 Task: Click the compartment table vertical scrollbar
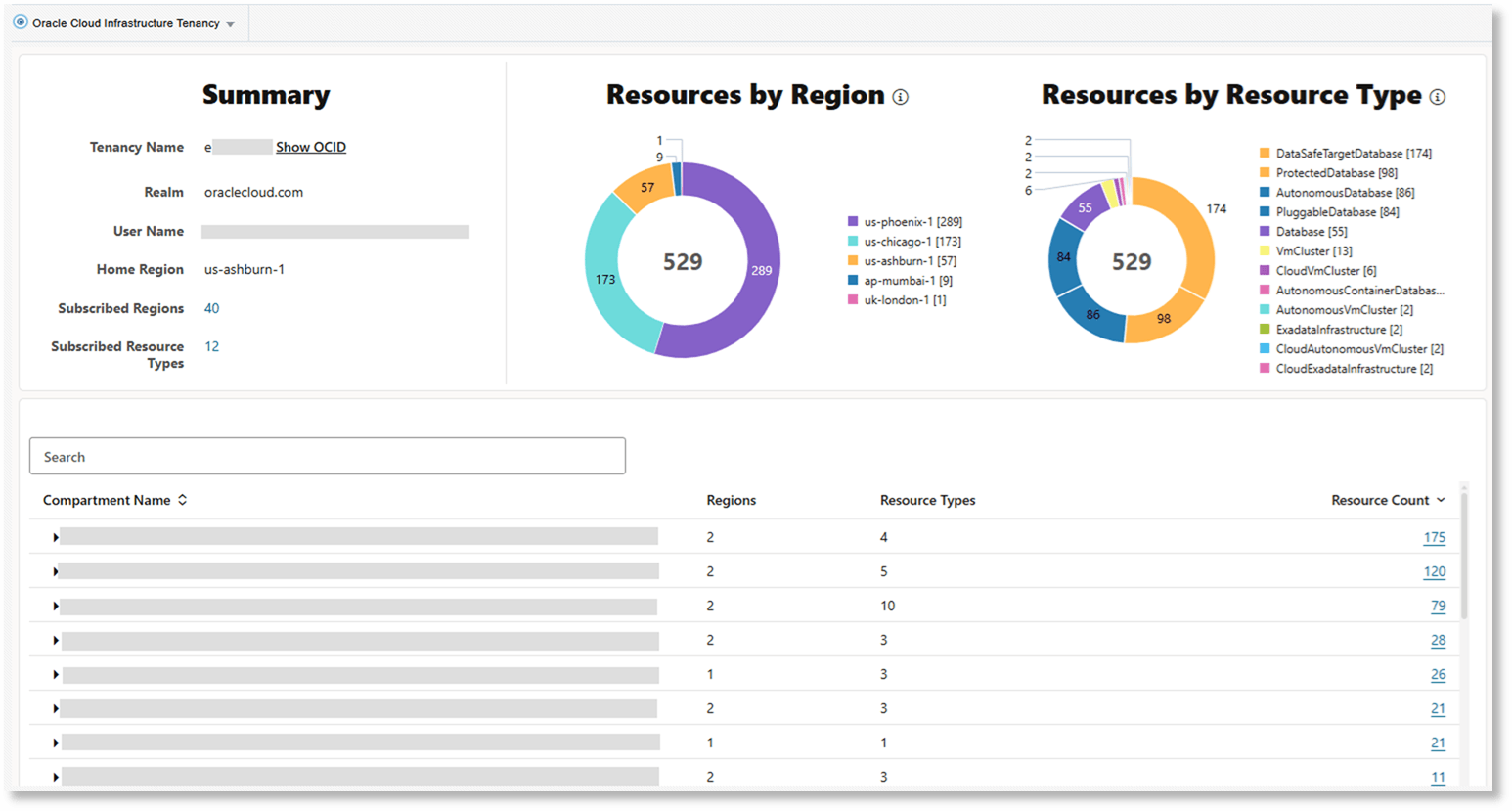tap(1464, 555)
